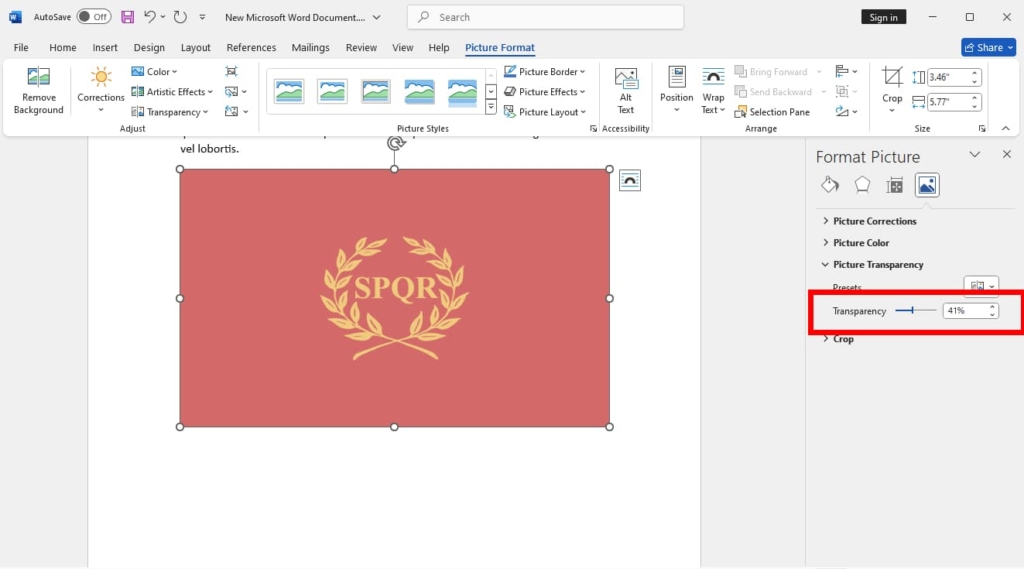
Task: Switch to the Design tab
Action: pos(149,48)
